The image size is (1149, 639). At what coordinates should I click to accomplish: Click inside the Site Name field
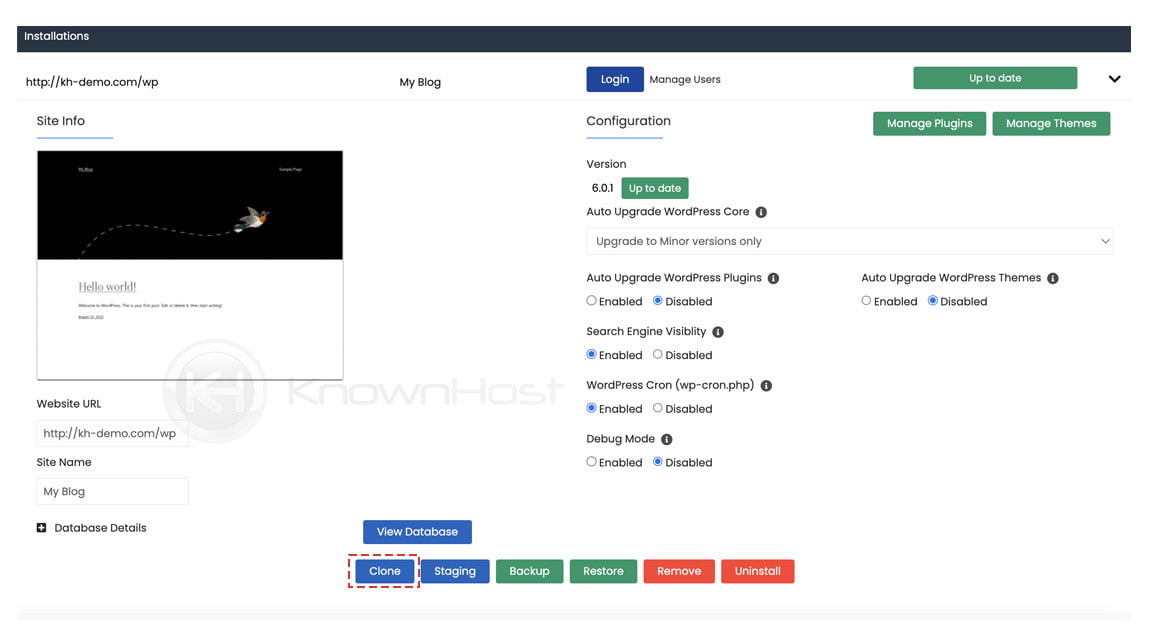click(x=112, y=491)
